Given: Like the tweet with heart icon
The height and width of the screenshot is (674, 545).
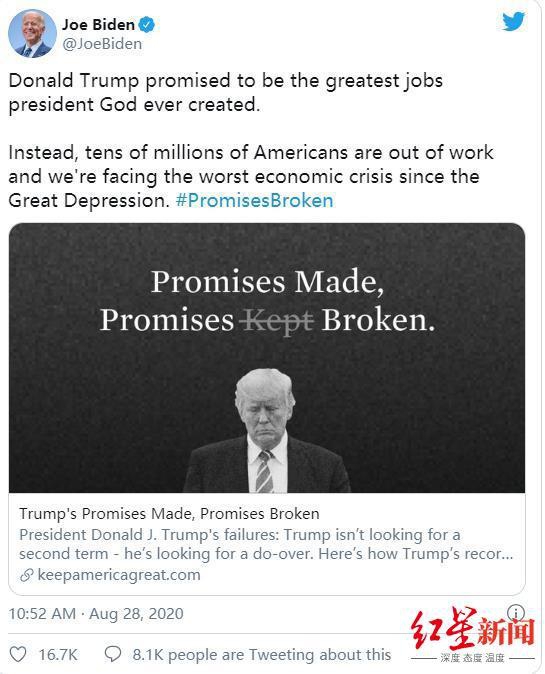Looking at the screenshot, I should [18, 654].
